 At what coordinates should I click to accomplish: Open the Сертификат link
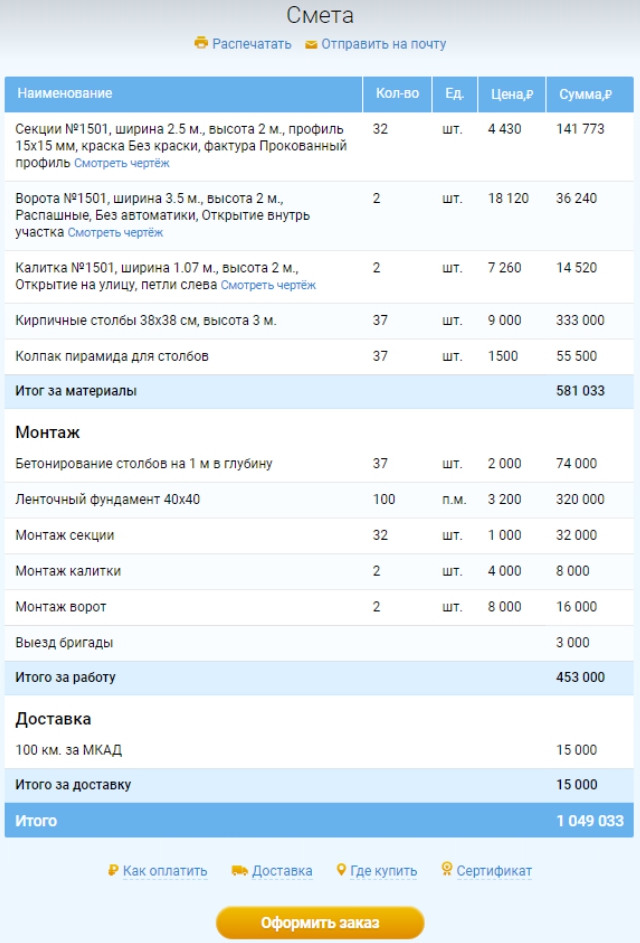click(494, 871)
